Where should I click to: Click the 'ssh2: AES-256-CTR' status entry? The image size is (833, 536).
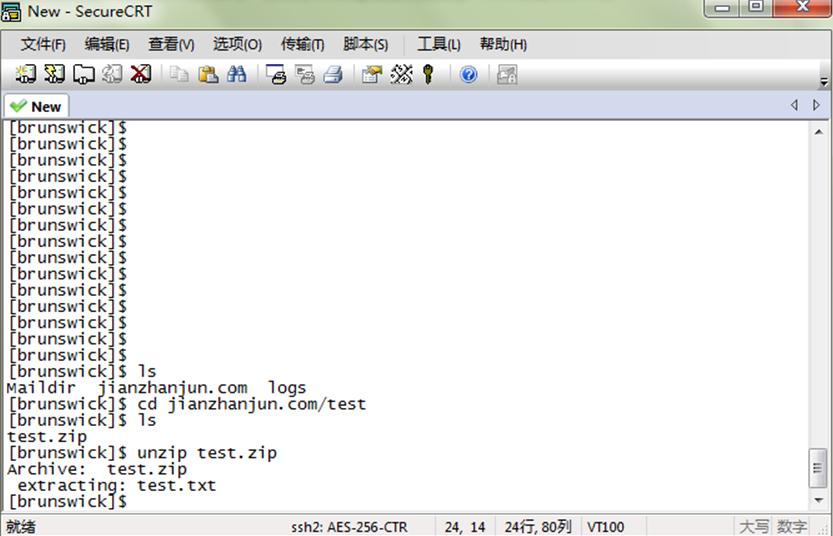coord(349,527)
